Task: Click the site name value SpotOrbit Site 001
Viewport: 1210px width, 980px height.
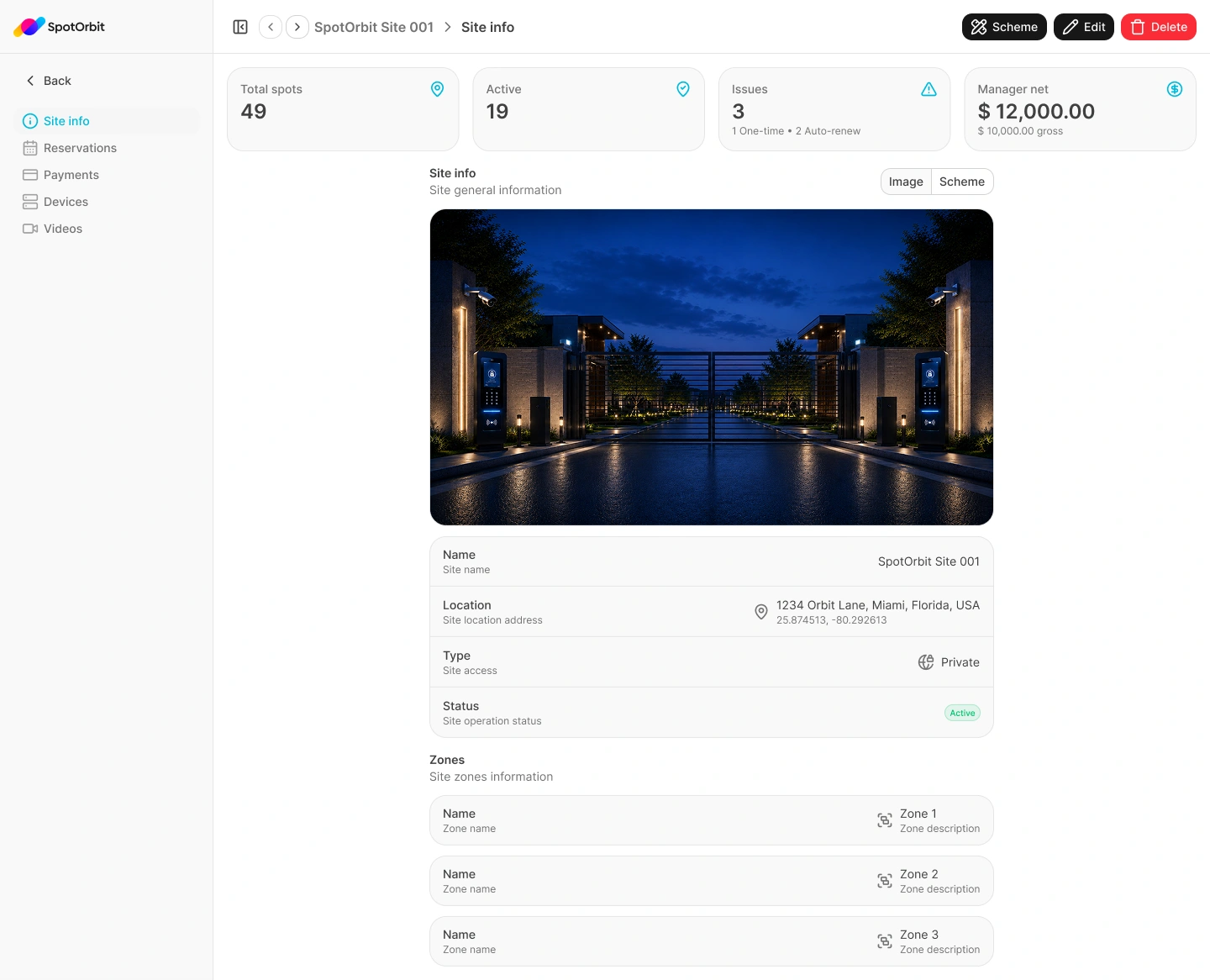Action: (x=929, y=561)
